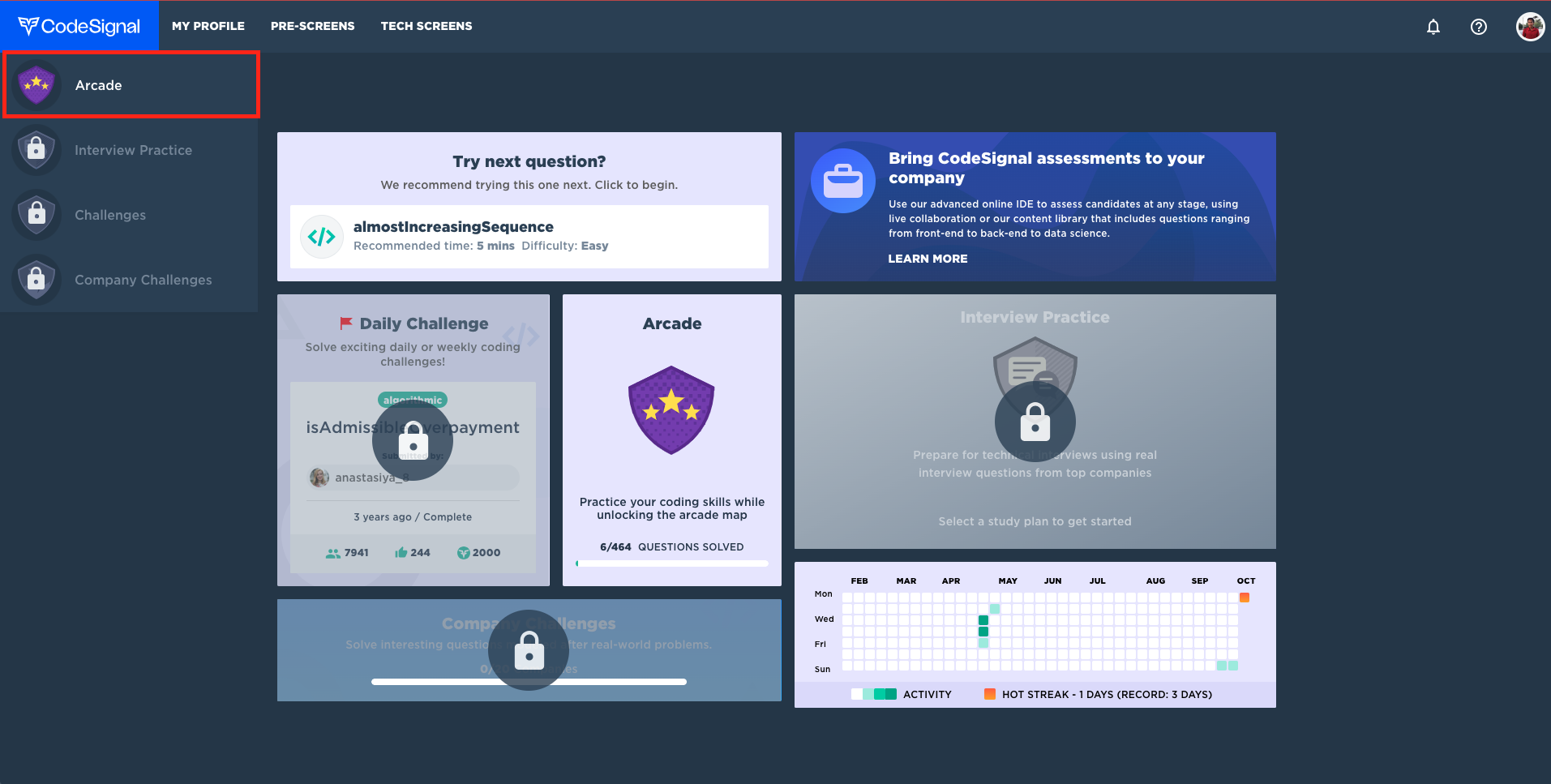This screenshot has height=784, width=1551.
Task: Open the user profile avatar
Action: (1530, 27)
